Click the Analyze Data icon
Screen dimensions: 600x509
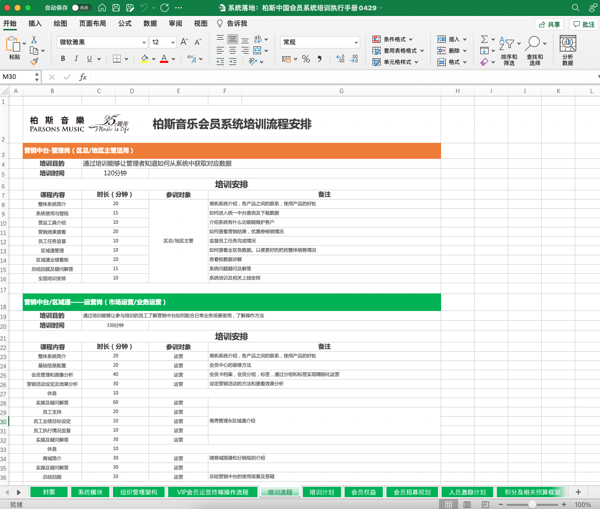tap(568, 50)
